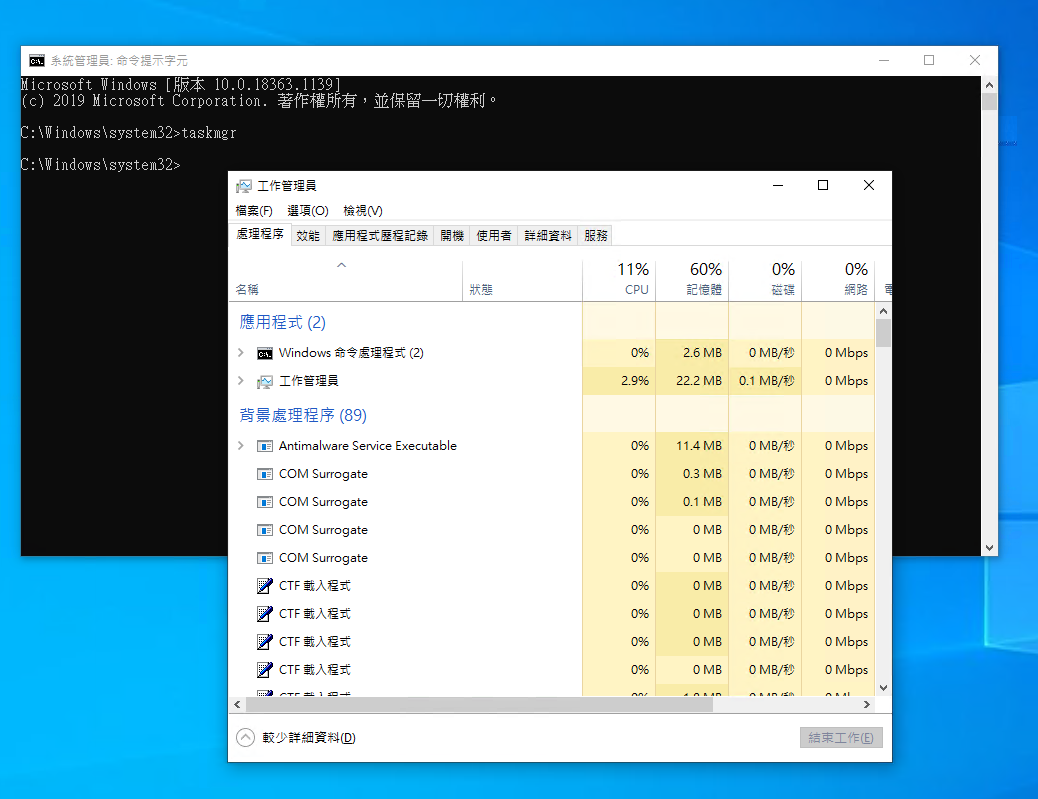The image size is (1038, 799).
Task: Expand the Windows 命令處理程式 (2) group
Action: pos(241,353)
